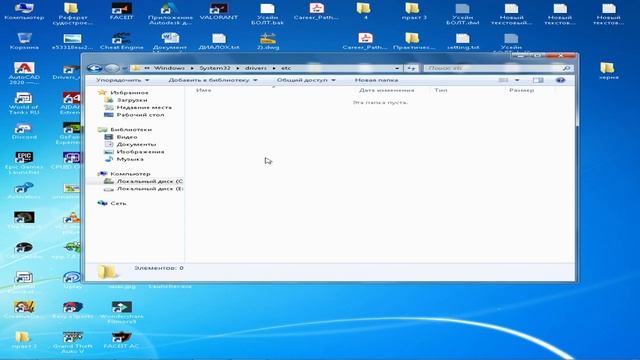Select Библиотеки in the navigation pane

tap(125, 129)
